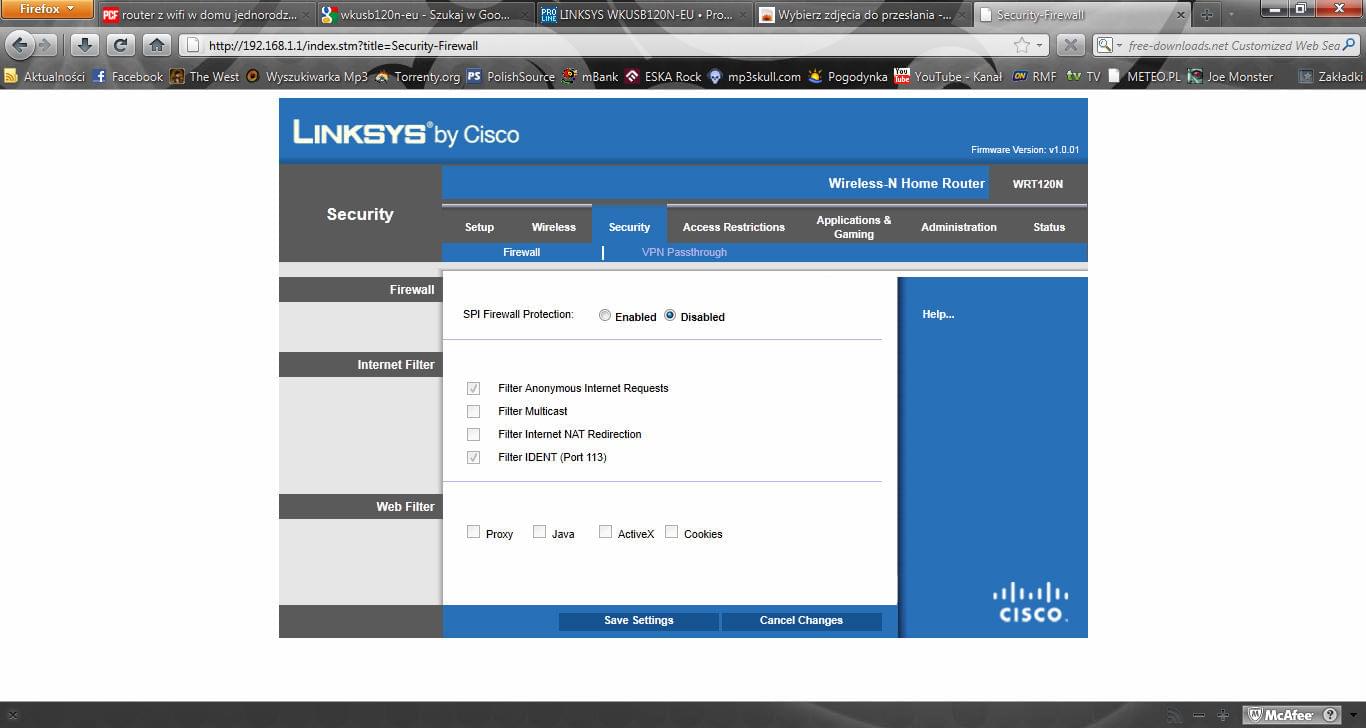Reload the page with the refresh icon
Screen dimensions: 1366x728
(x=121, y=45)
